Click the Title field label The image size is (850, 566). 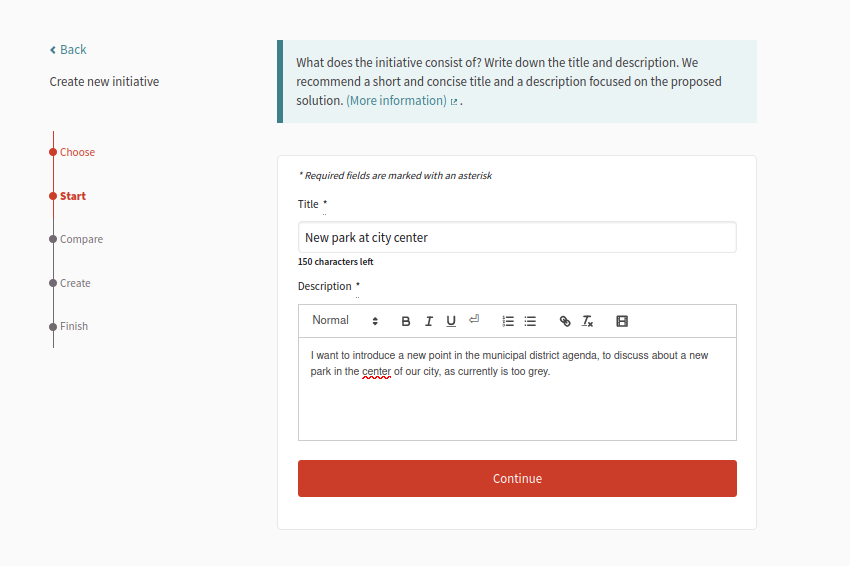click(x=308, y=204)
